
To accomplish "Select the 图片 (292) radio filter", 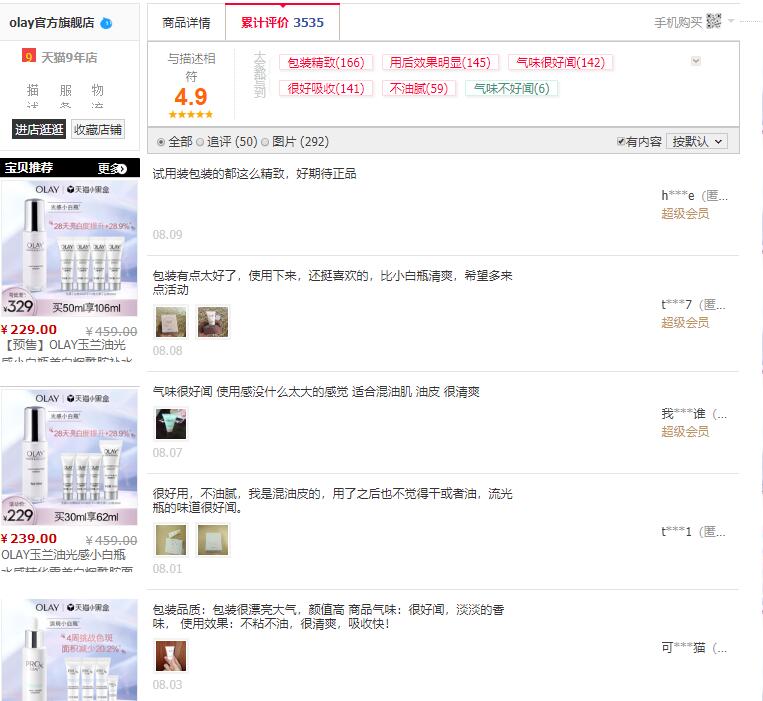I will pyautogui.click(x=265, y=142).
